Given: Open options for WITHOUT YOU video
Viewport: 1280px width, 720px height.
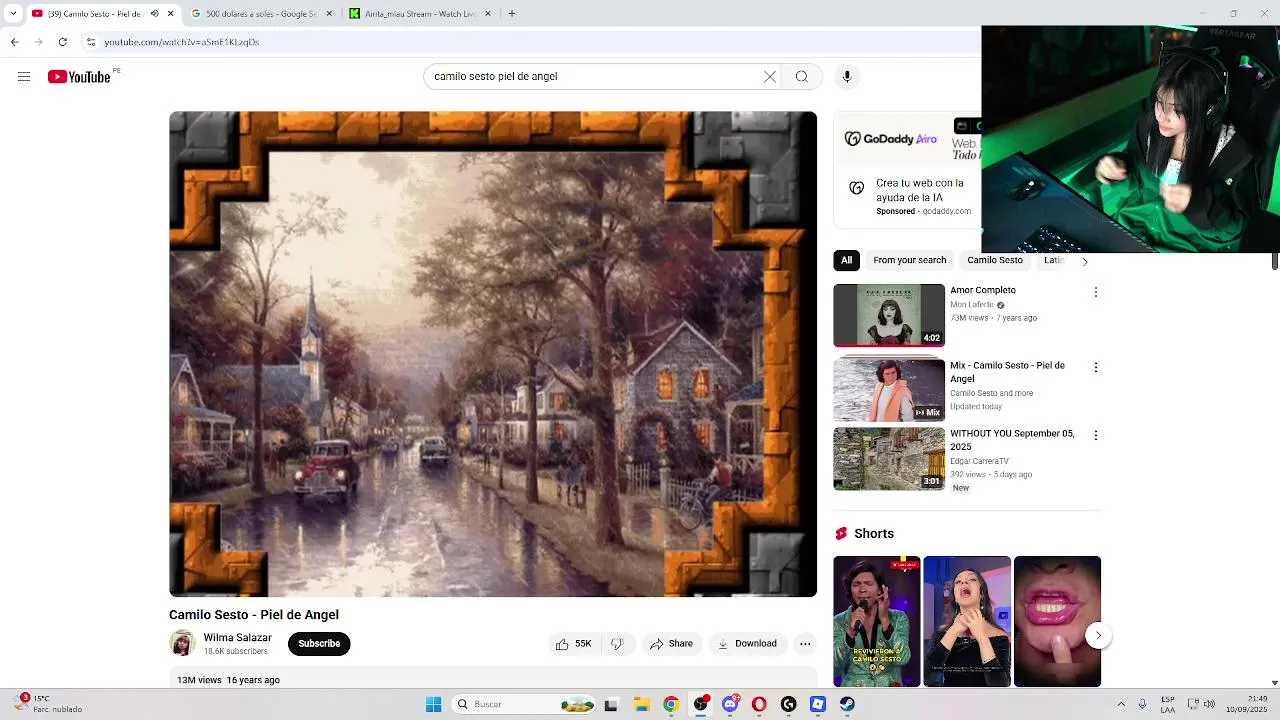Looking at the screenshot, I should click(1096, 435).
